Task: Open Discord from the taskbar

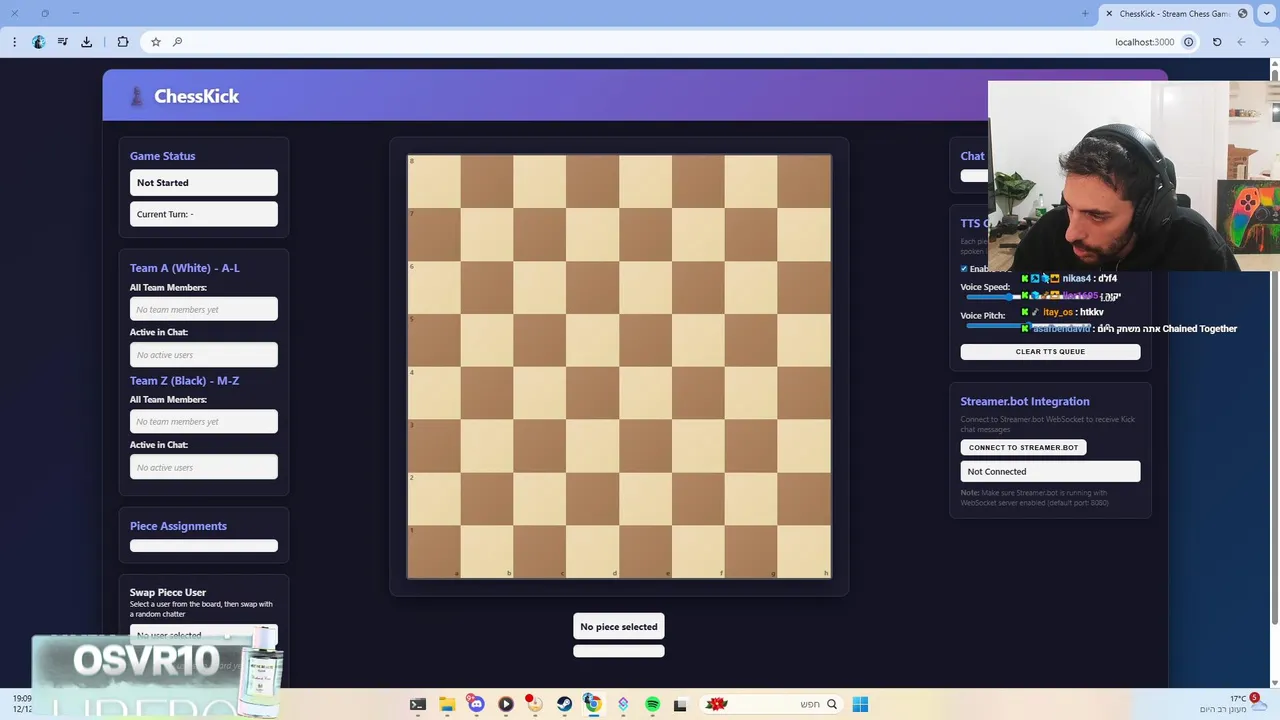Action: [476, 704]
